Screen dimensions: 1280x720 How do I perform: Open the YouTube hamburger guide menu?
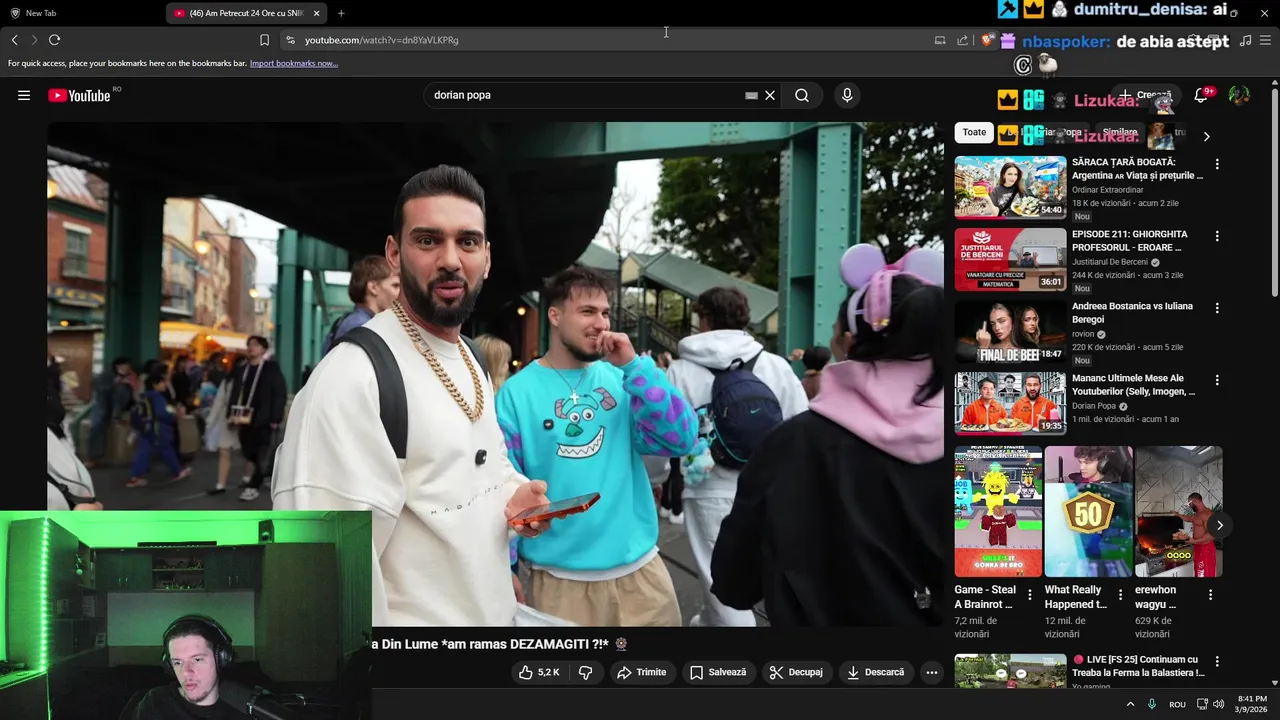pos(24,95)
